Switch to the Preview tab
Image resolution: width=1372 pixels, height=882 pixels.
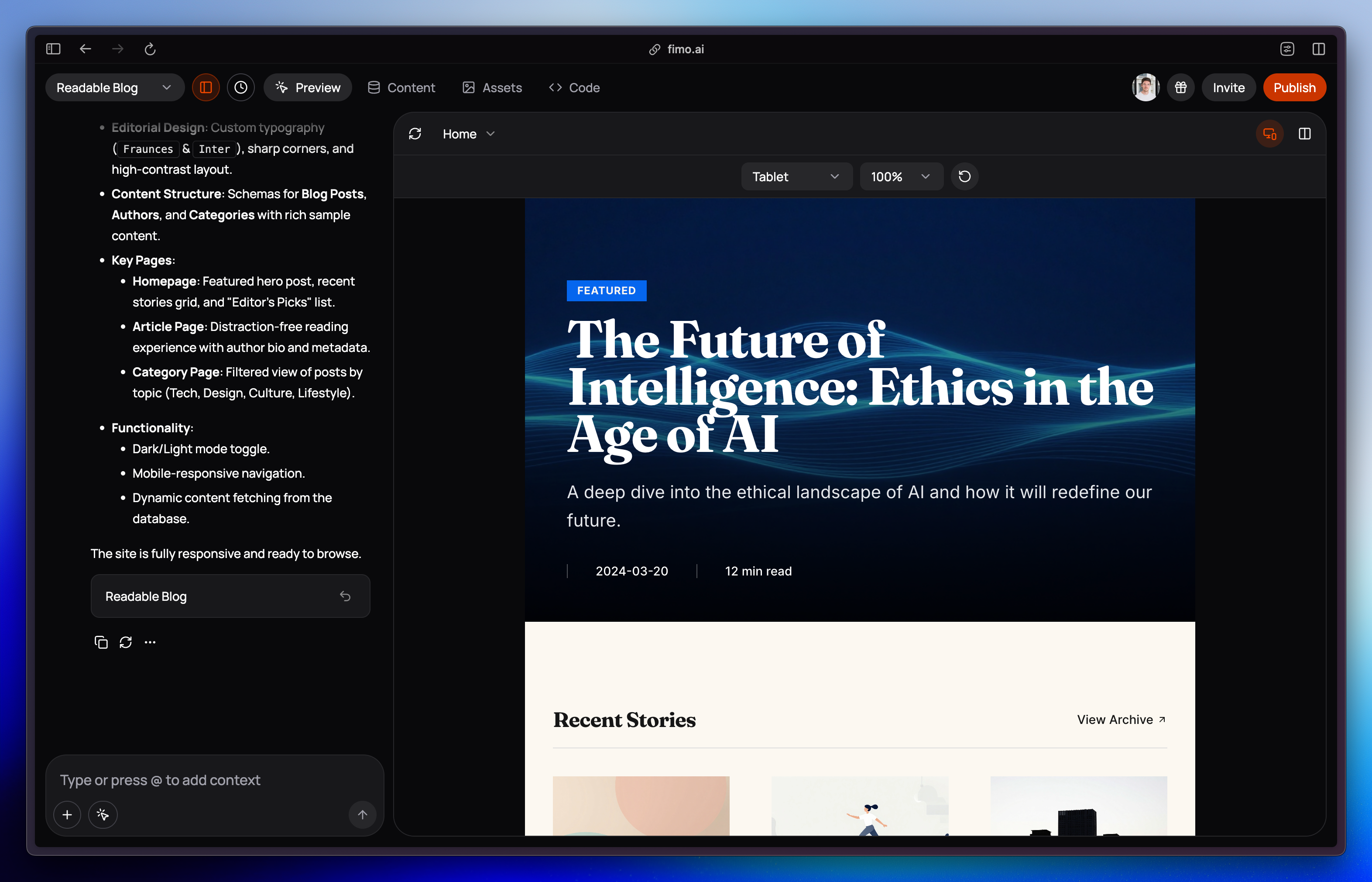point(307,87)
